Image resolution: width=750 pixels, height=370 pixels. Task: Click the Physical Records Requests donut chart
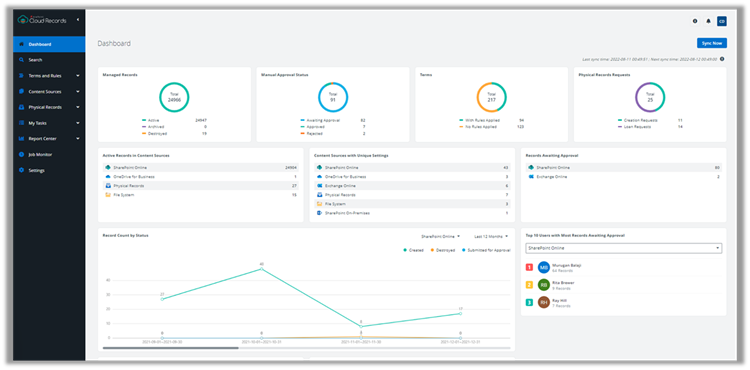pyautogui.click(x=650, y=97)
